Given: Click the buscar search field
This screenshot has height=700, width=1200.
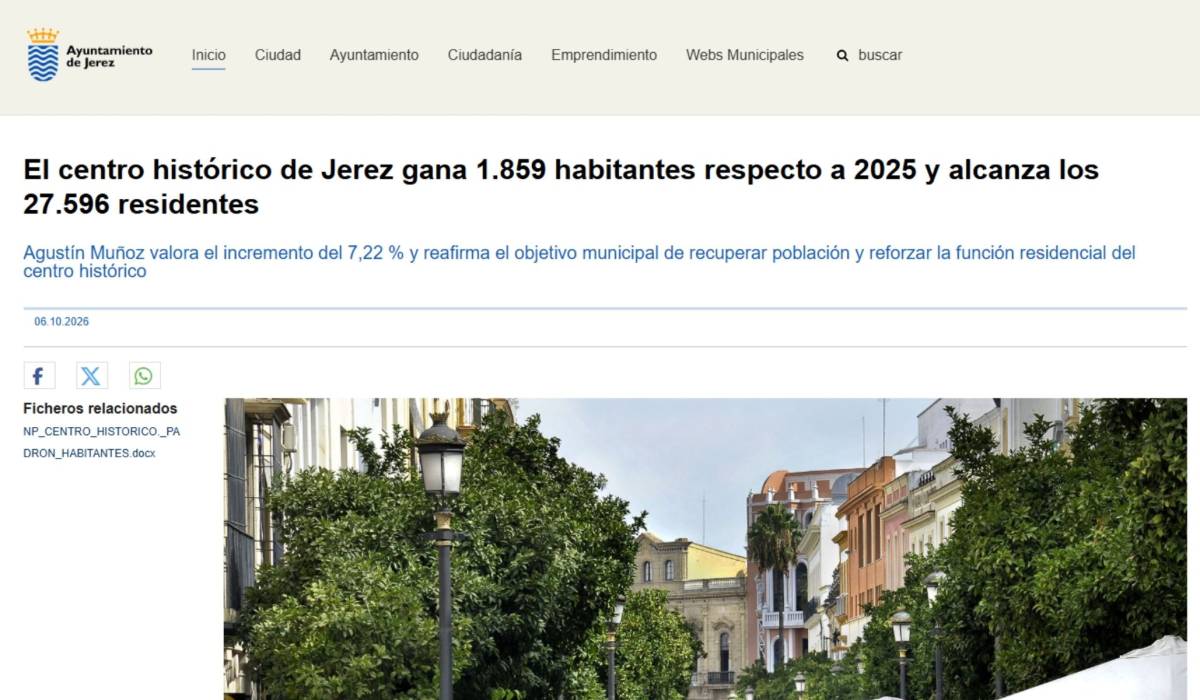Looking at the screenshot, I should (880, 55).
